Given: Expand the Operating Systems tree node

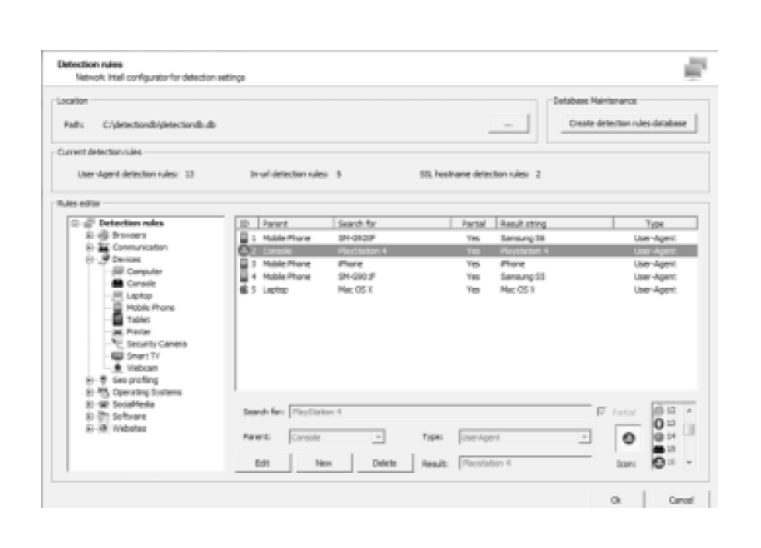Looking at the screenshot, I should click(x=89, y=392).
